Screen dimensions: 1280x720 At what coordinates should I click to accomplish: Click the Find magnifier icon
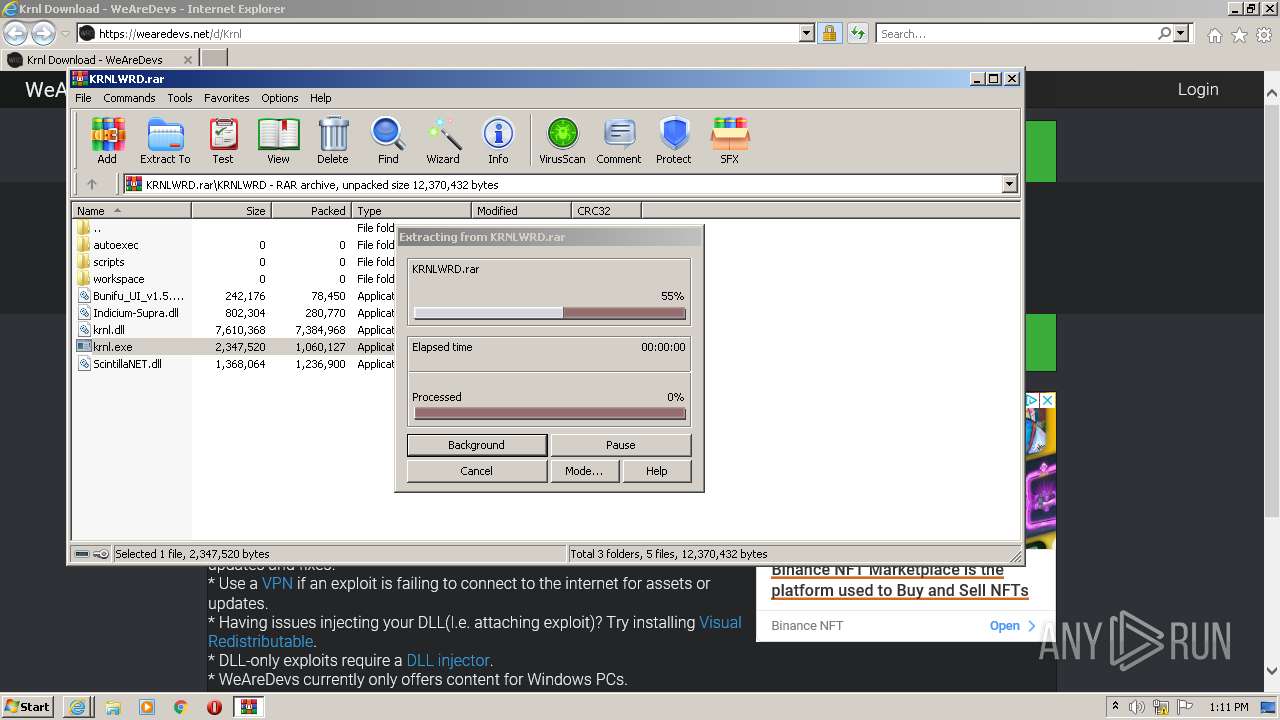tap(388, 140)
